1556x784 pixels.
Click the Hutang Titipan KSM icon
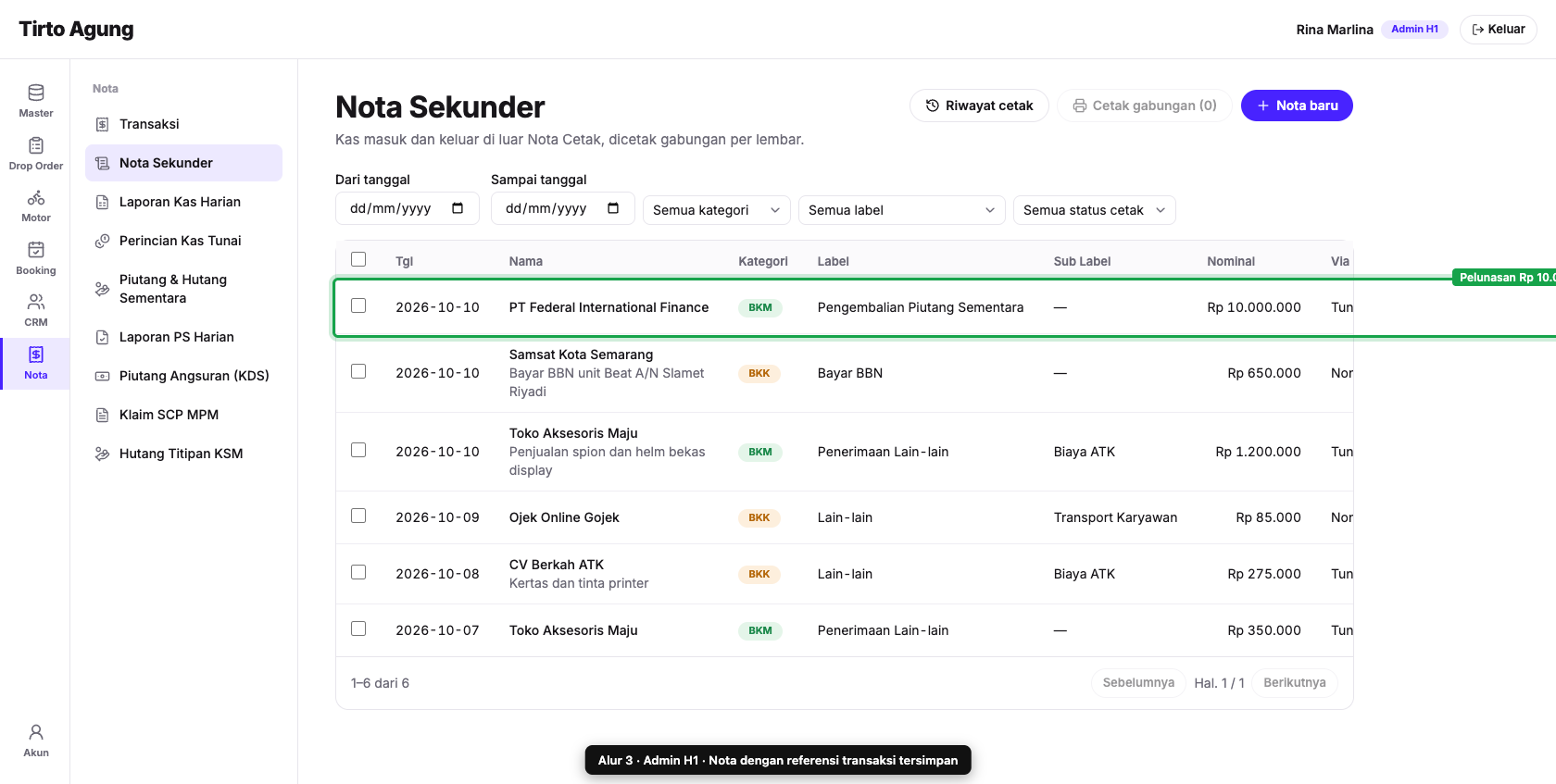coord(103,454)
